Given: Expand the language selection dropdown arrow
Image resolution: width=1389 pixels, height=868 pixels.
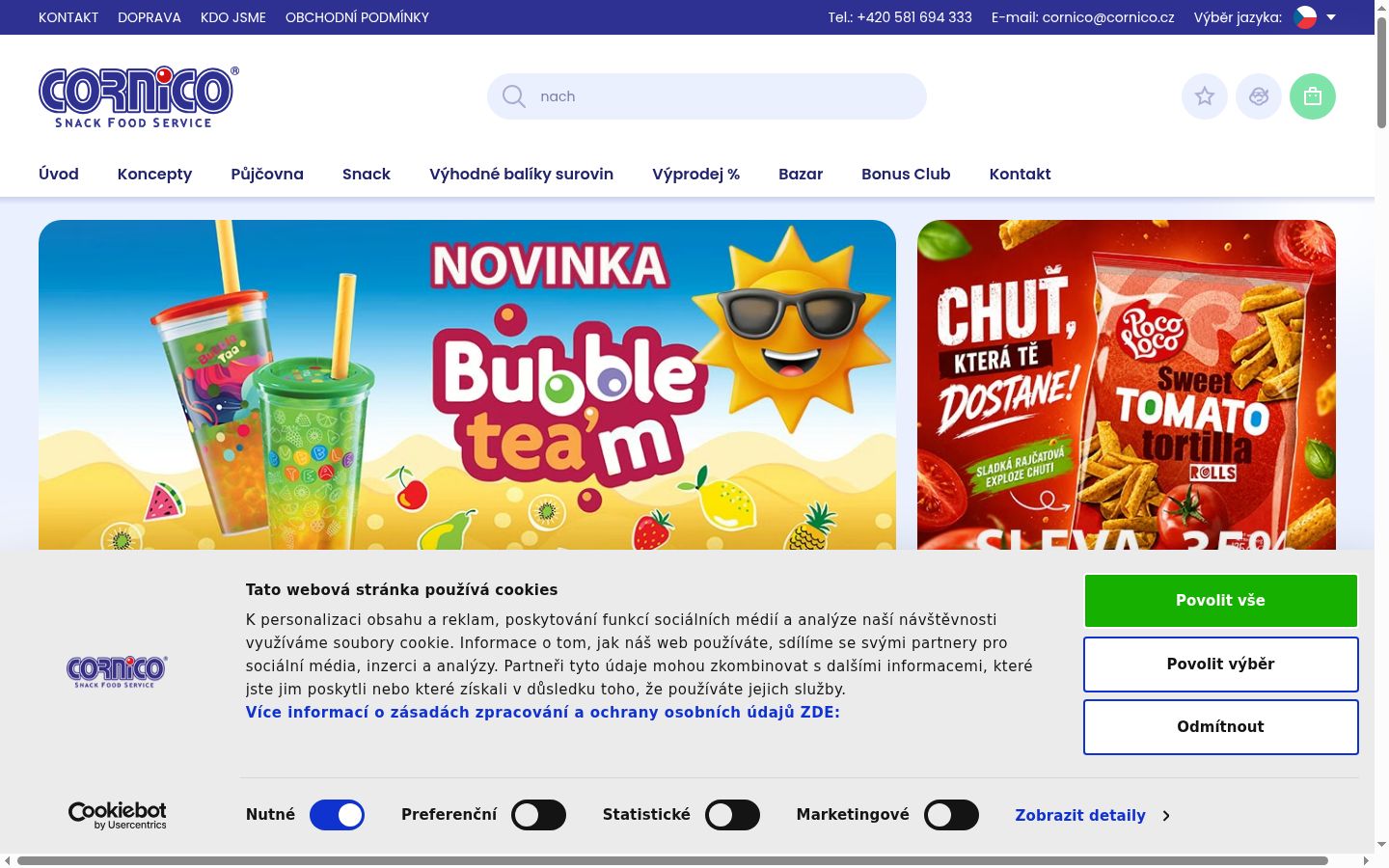Looking at the screenshot, I should click(1331, 17).
